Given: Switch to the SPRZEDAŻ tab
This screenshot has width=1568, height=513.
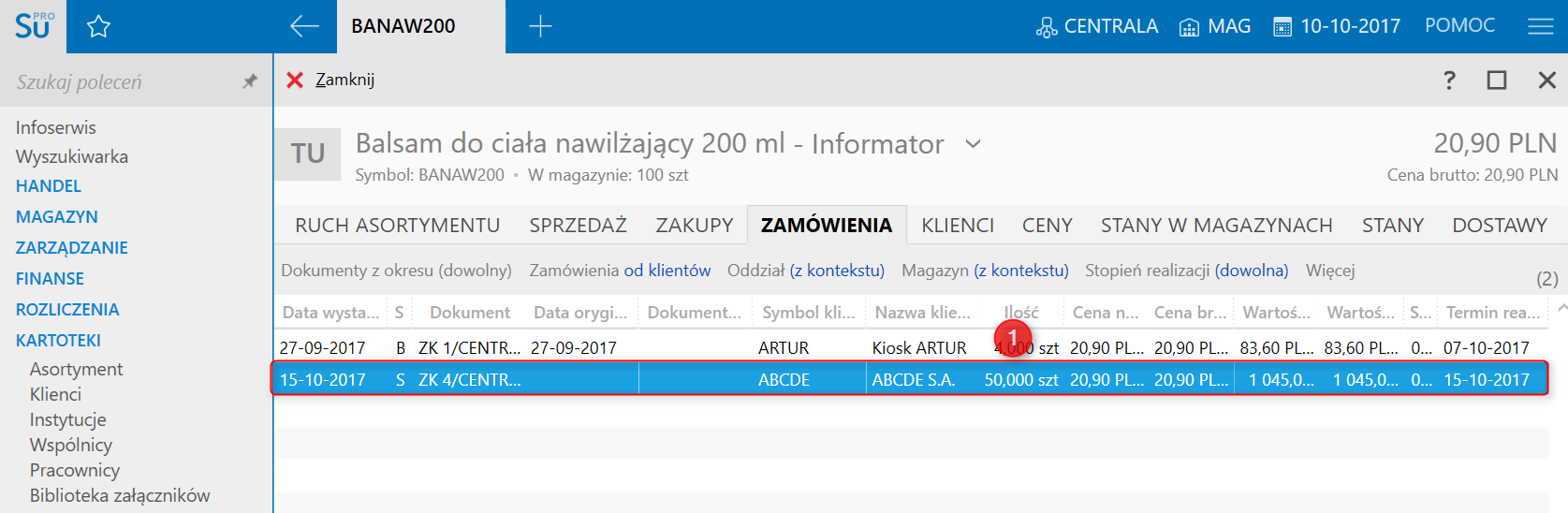Looking at the screenshot, I should pyautogui.click(x=578, y=225).
